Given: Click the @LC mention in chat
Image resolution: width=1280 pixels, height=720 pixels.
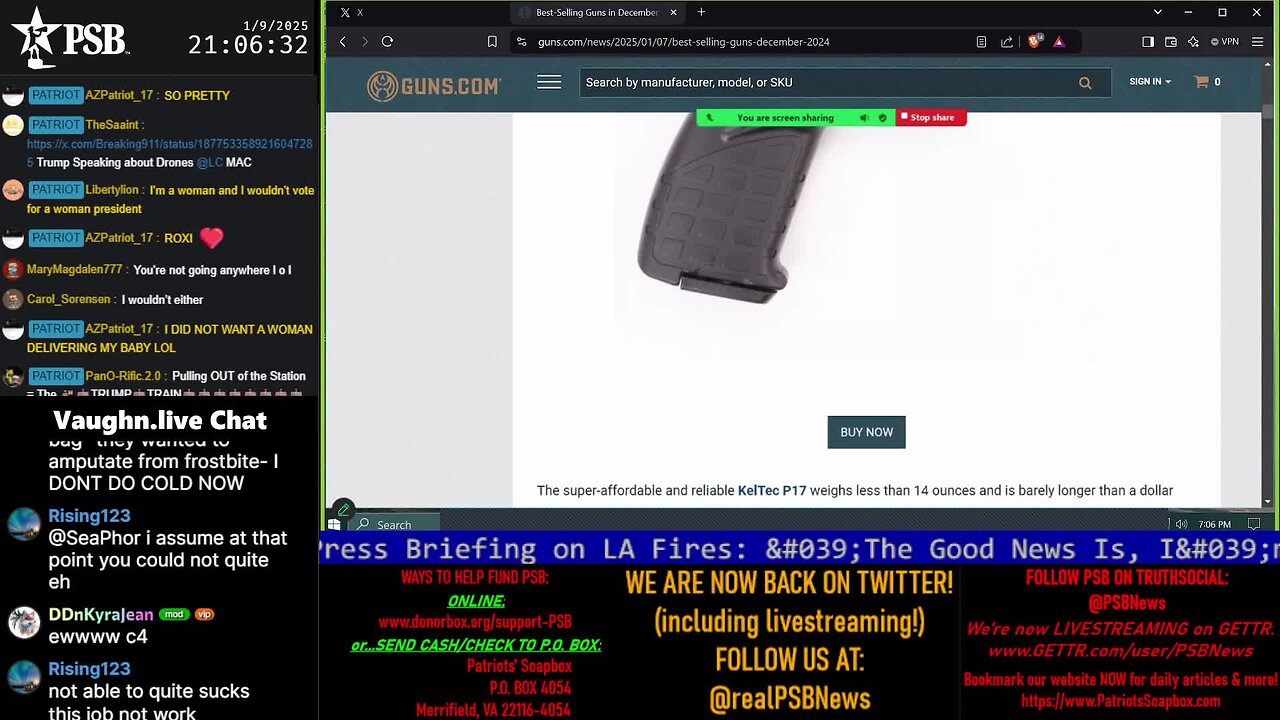Looking at the screenshot, I should (210, 162).
